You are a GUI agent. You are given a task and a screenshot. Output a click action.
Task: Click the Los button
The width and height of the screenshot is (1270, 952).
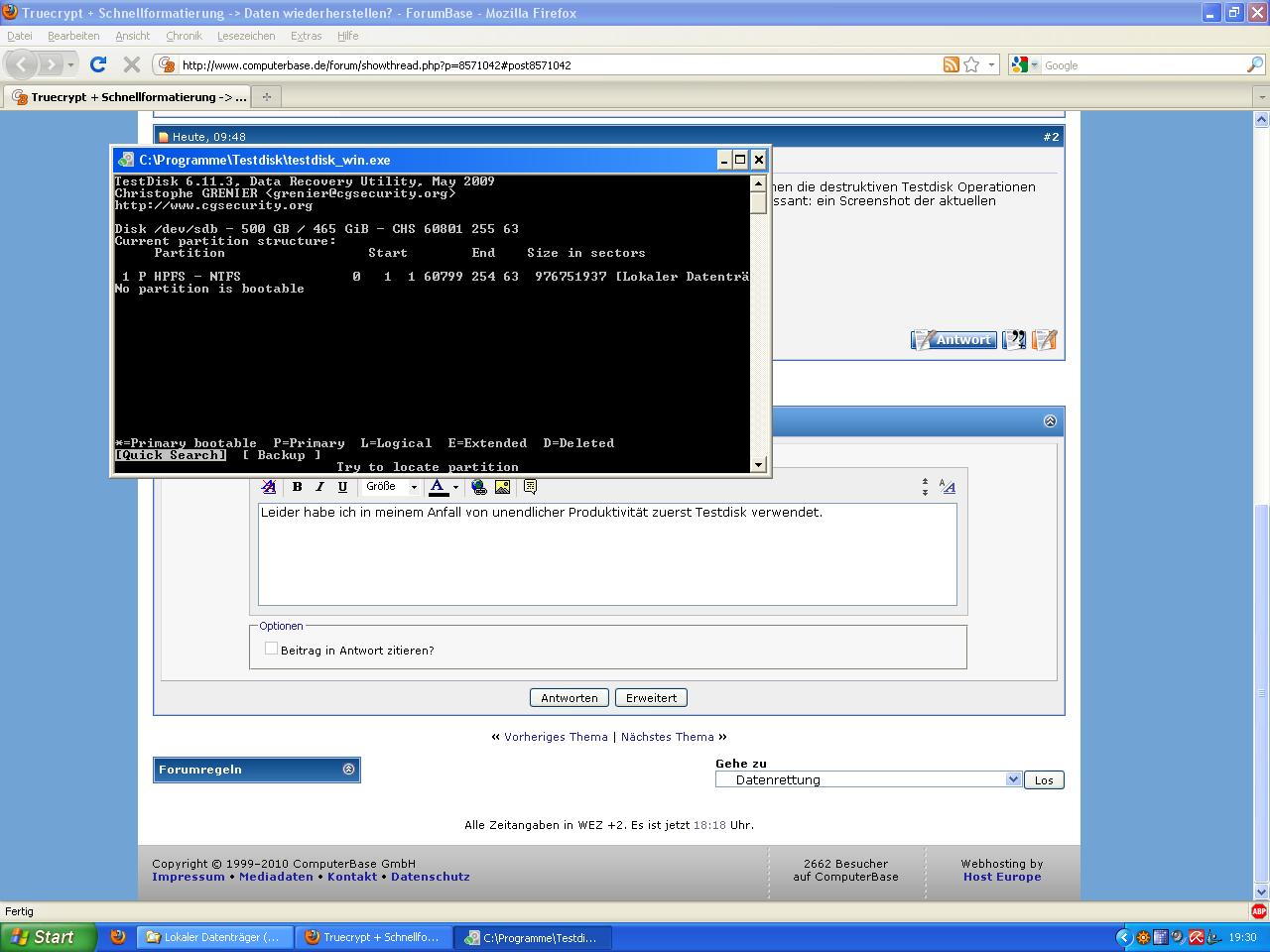tap(1044, 780)
